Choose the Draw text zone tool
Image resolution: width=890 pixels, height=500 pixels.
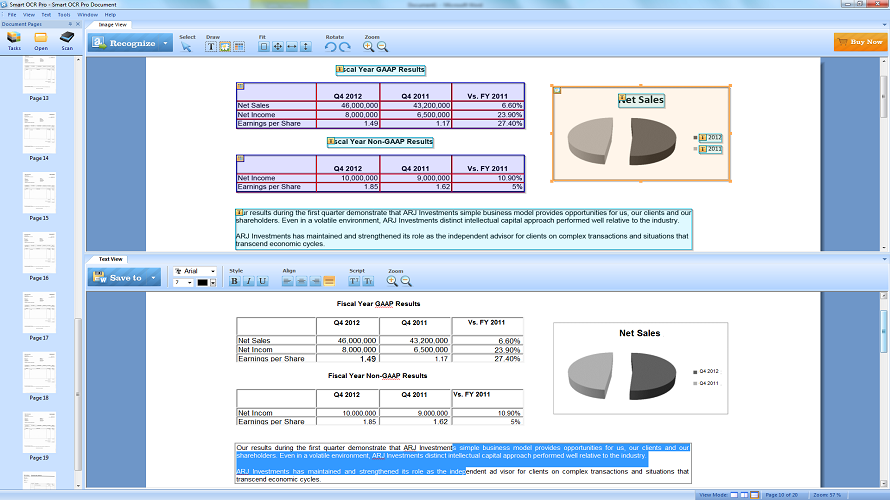(x=211, y=46)
